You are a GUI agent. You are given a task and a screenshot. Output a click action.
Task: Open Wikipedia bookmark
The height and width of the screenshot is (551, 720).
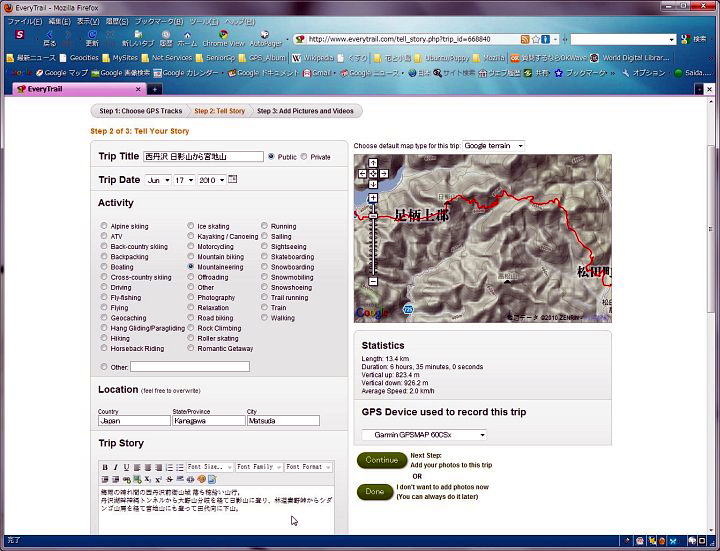pos(313,58)
